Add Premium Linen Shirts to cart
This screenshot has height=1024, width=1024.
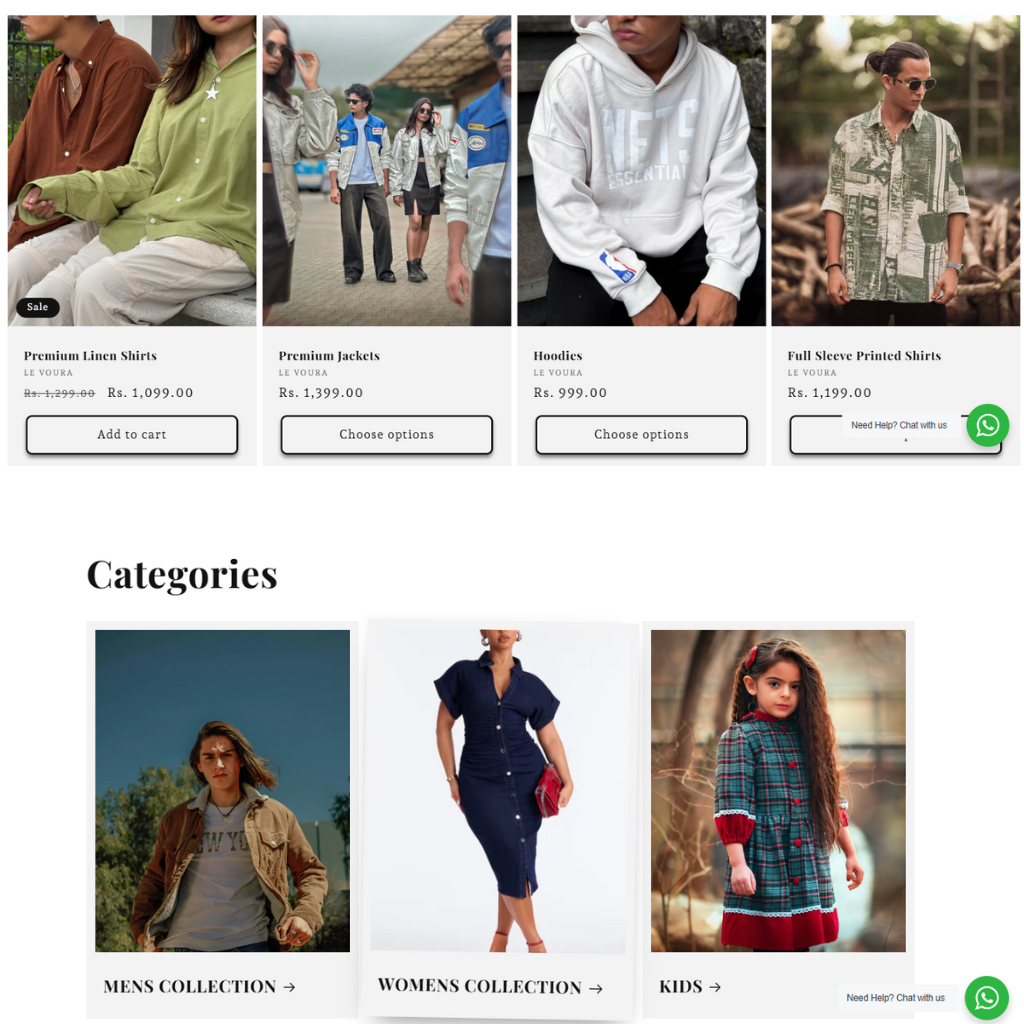[132, 434]
